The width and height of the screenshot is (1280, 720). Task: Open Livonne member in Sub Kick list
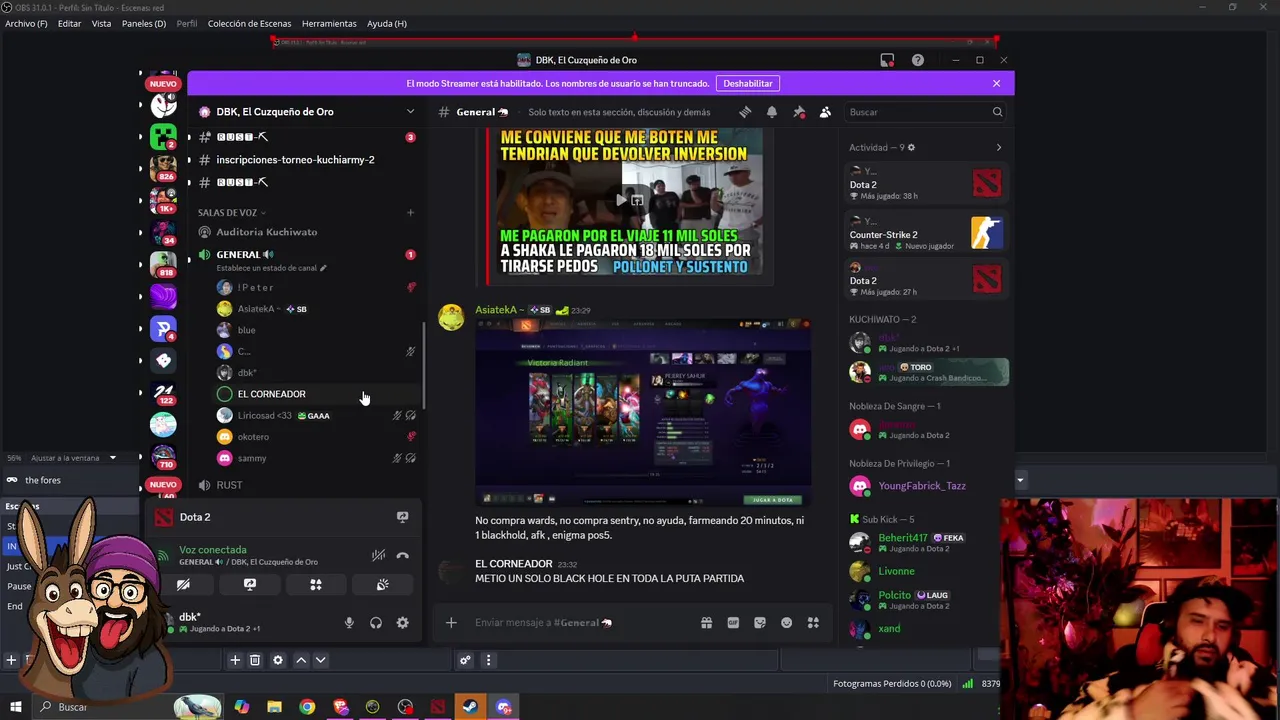click(x=896, y=571)
